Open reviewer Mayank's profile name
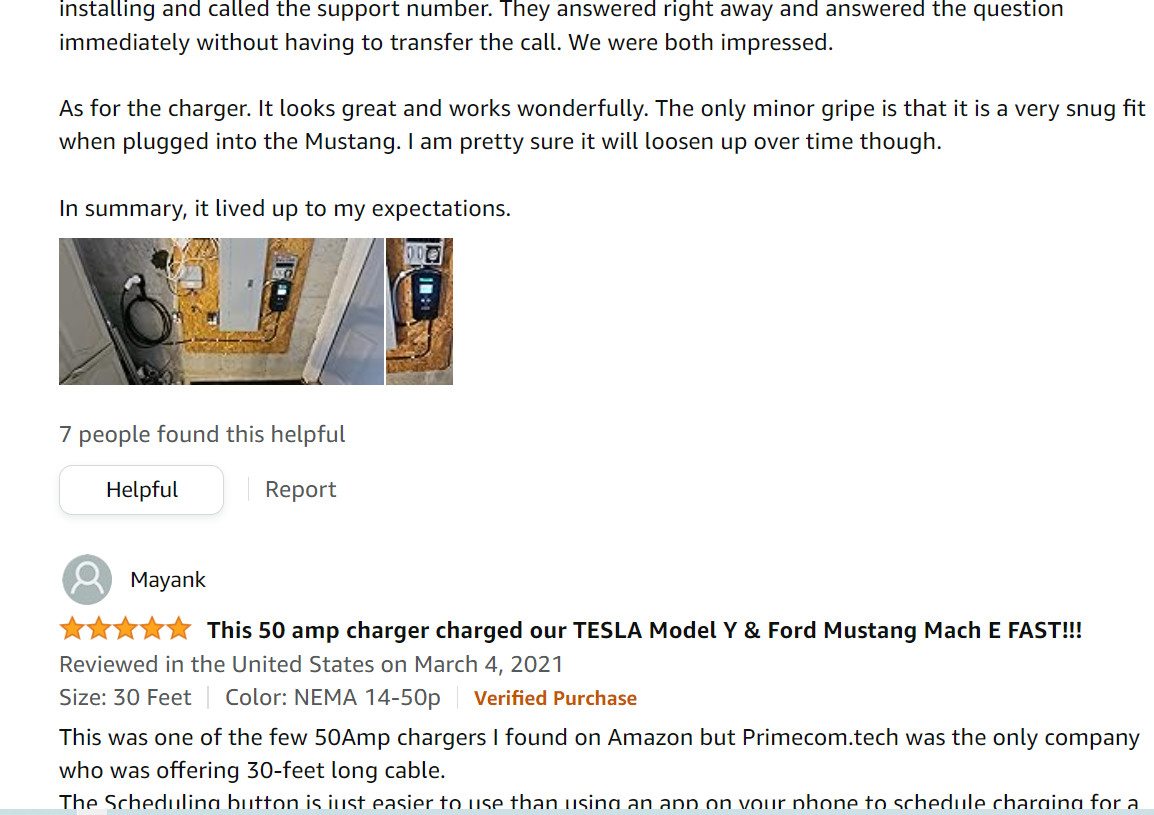1154x815 pixels. 168,580
